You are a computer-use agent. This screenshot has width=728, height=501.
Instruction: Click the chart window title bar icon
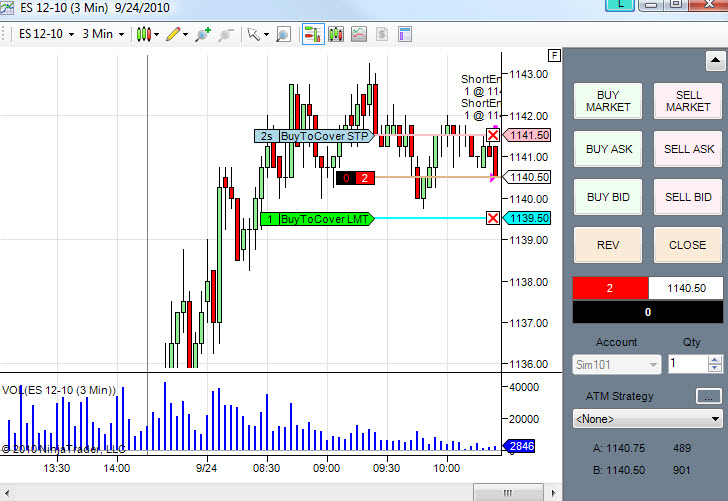(x=7, y=7)
